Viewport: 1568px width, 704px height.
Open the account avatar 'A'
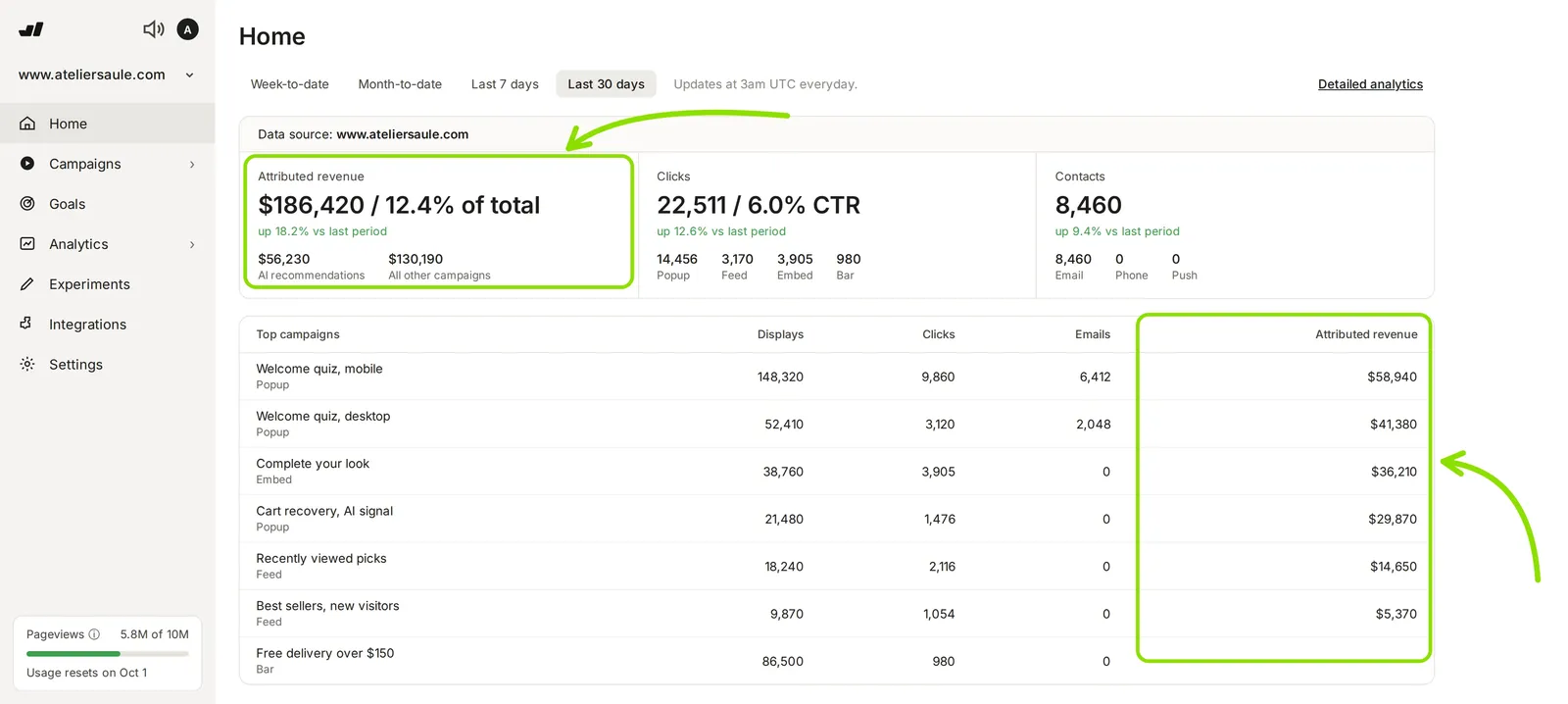pyautogui.click(x=187, y=29)
